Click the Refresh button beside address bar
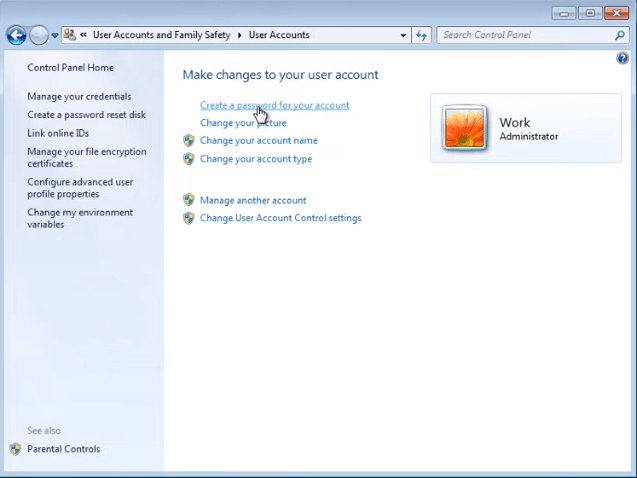The height and width of the screenshot is (478, 637). [x=421, y=35]
